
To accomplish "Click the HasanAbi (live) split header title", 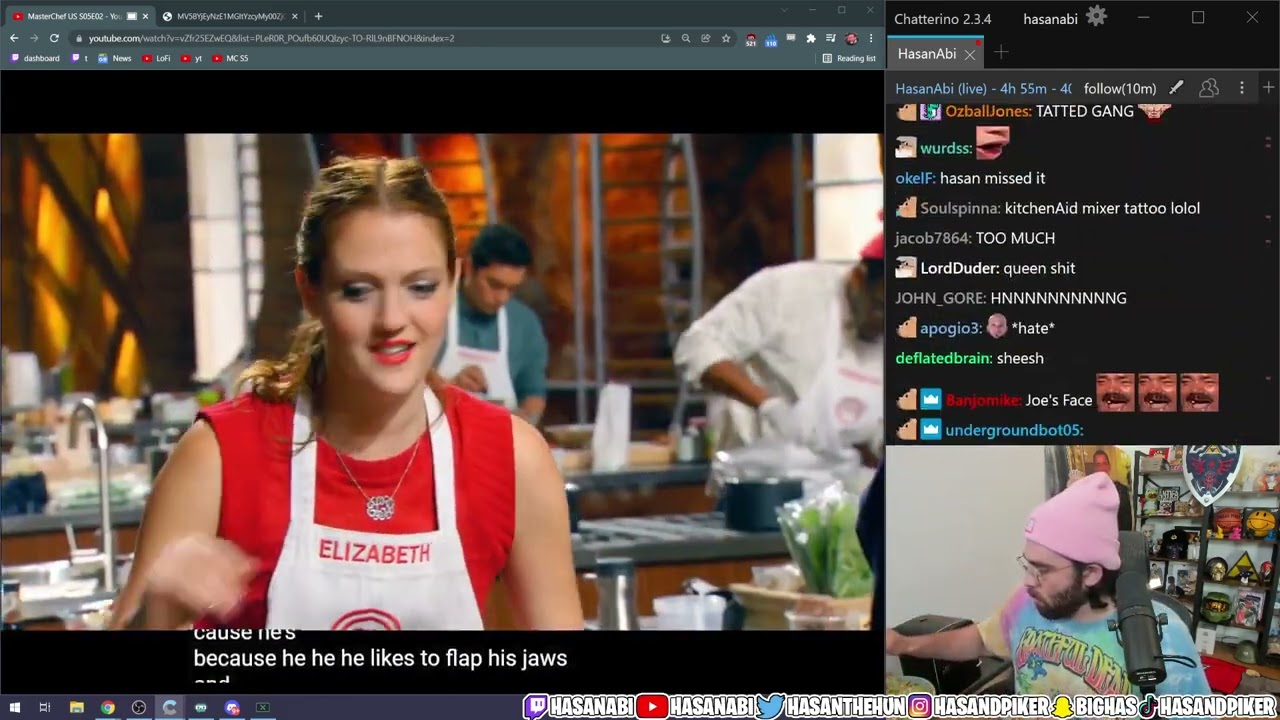I will coord(983,88).
